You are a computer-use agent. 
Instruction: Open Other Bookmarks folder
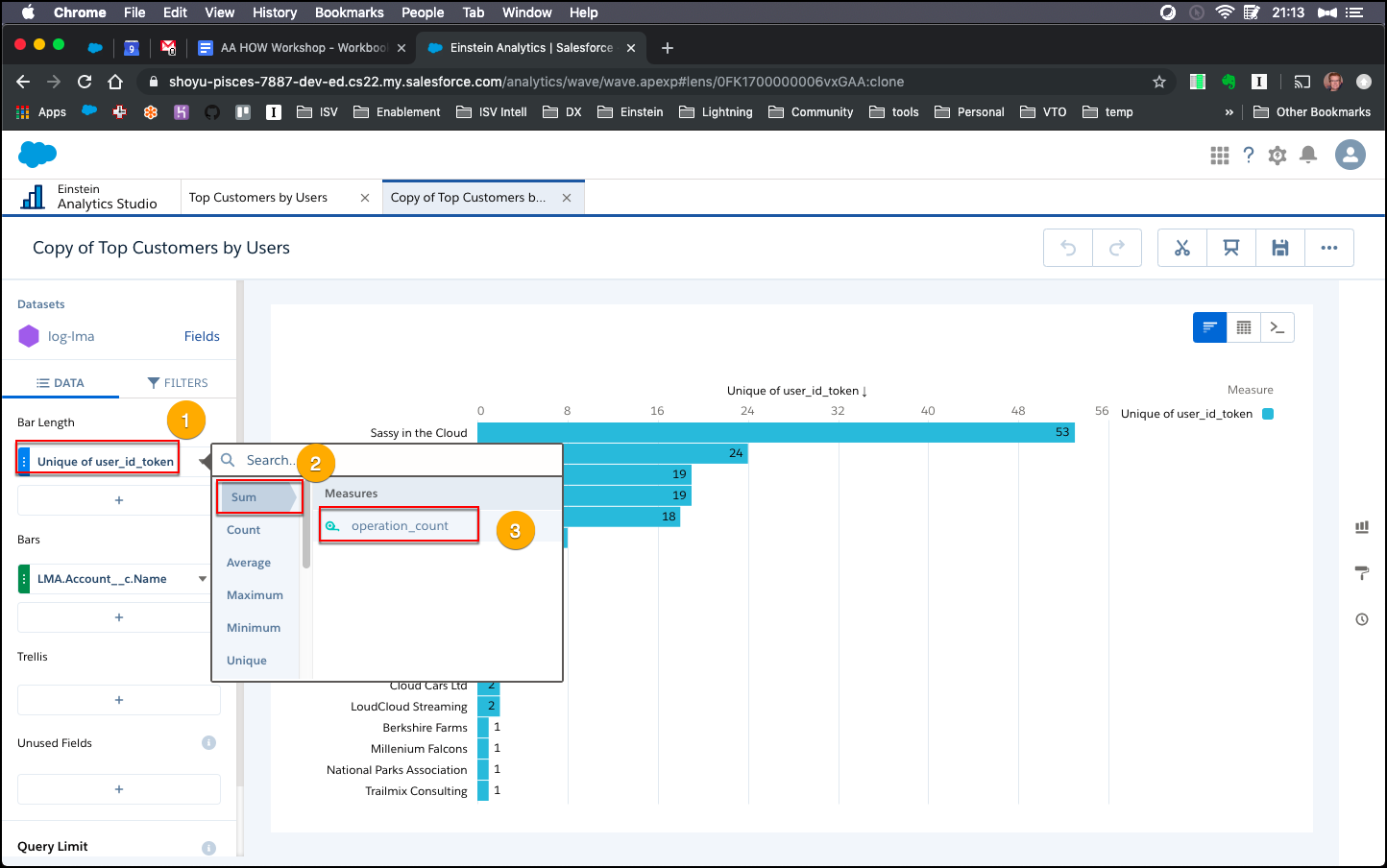1312,112
